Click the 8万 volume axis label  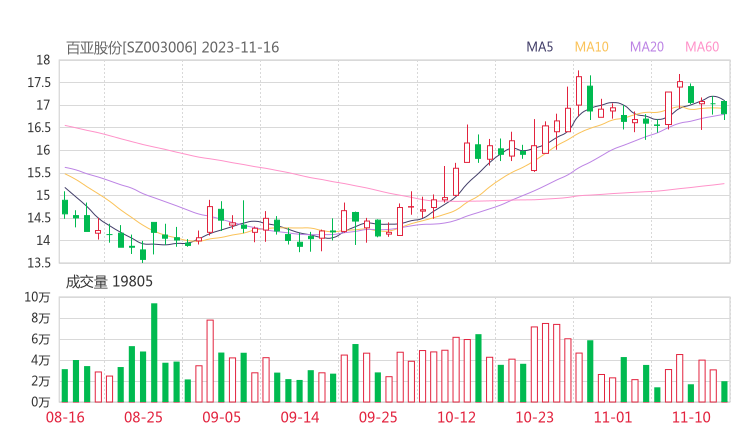pyautogui.click(x=40, y=318)
